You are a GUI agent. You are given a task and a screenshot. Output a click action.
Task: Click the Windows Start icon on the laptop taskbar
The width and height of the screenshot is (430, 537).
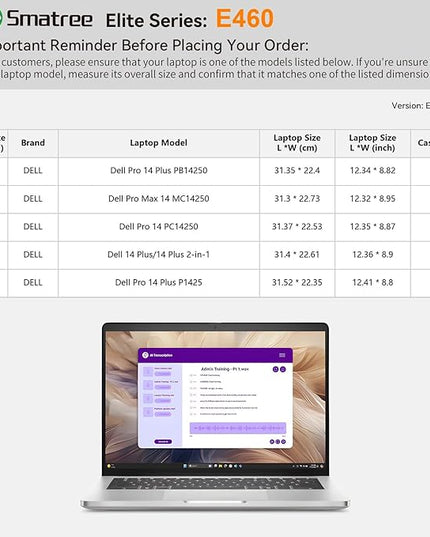tap(185, 466)
